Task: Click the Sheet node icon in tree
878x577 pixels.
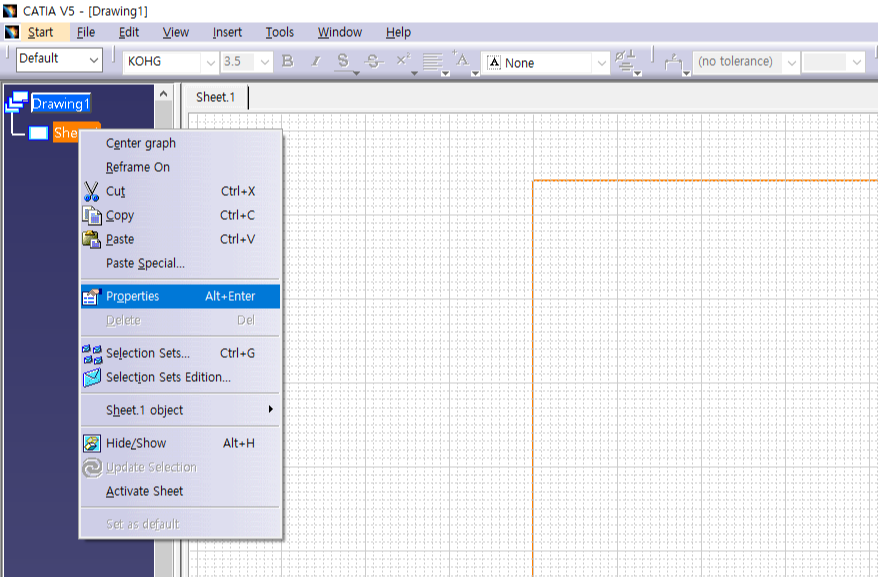Action: pos(38,133)
